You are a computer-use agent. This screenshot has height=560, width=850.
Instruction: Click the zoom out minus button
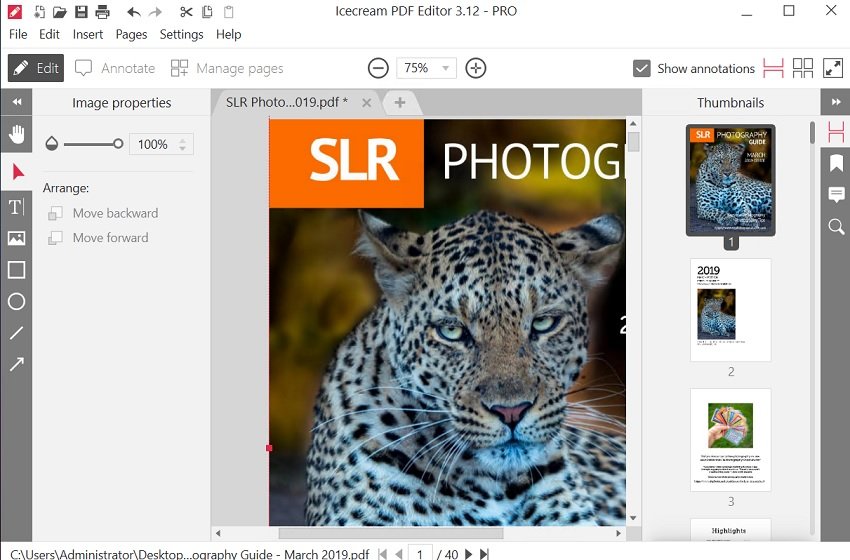(378, 68)
